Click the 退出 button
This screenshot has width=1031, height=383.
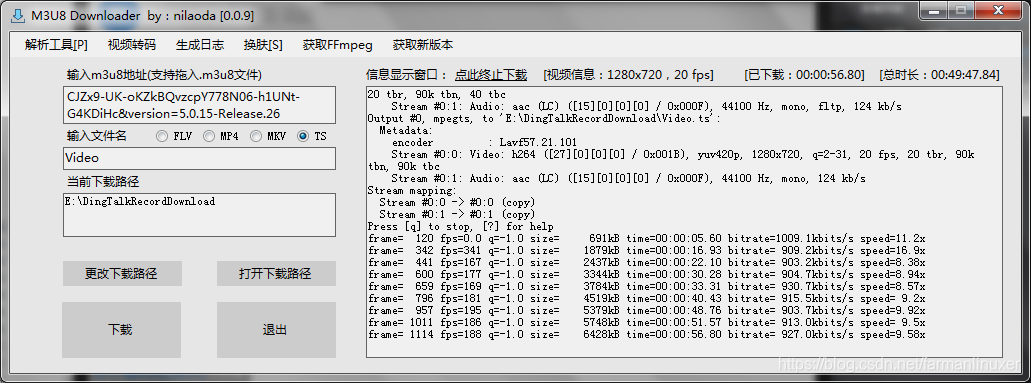[276, 330]
